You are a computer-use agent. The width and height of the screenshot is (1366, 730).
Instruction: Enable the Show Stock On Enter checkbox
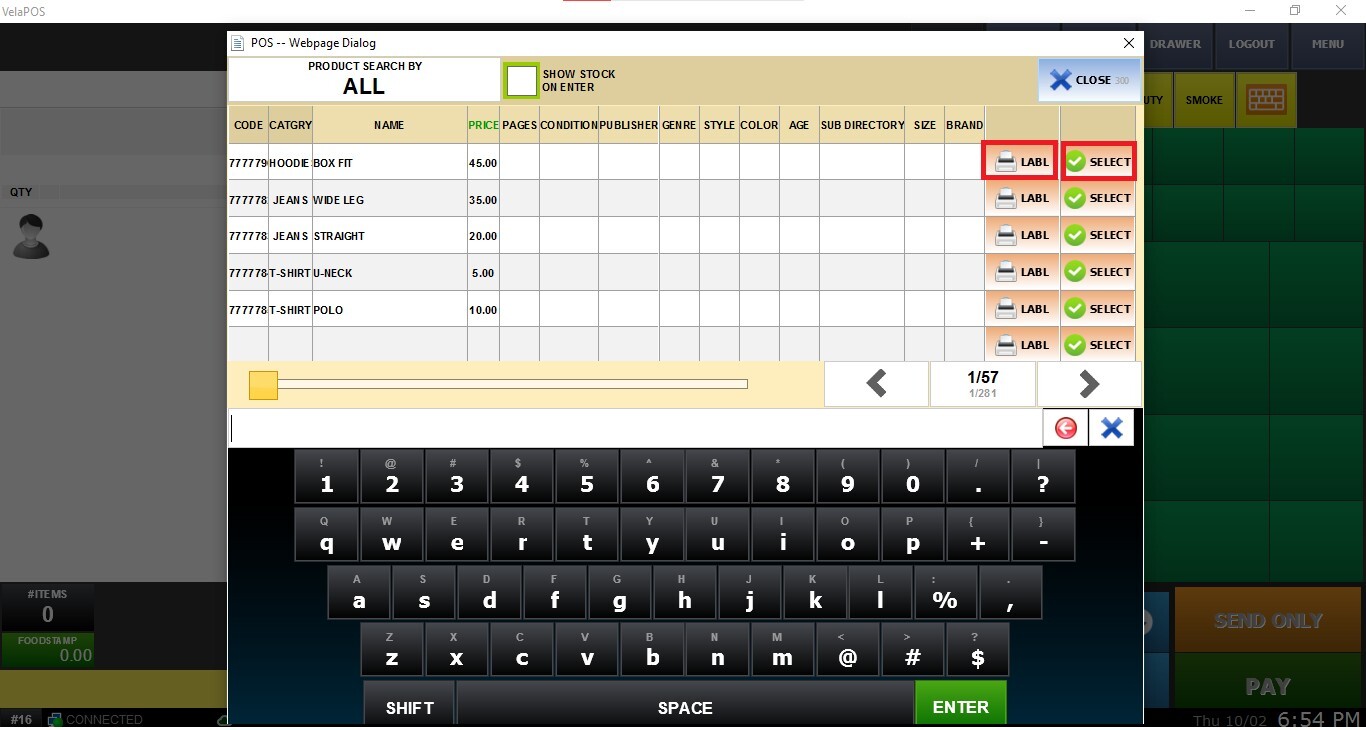[521, 81]
